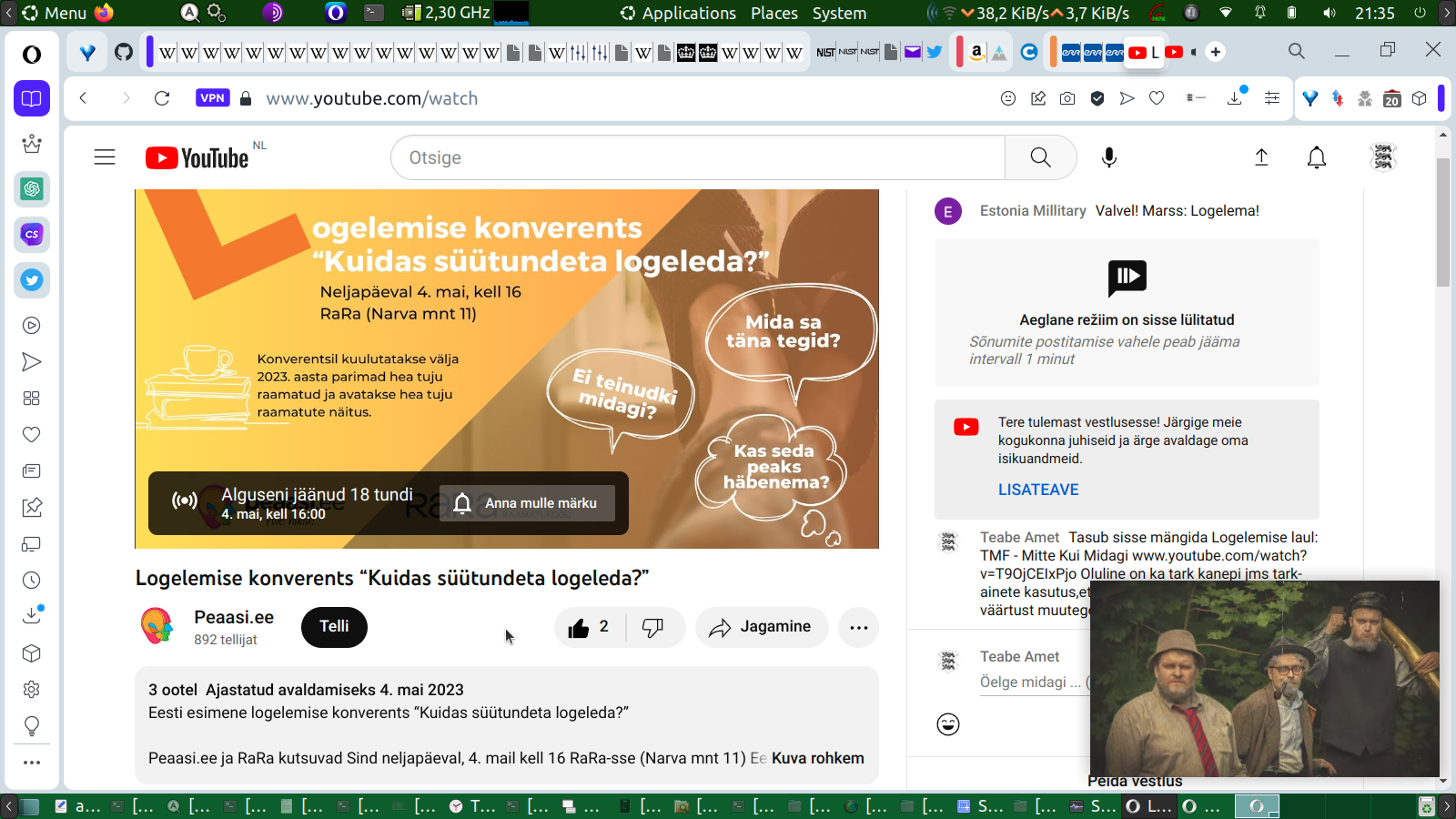This screenshot has width=1456, height=819.
Task: Dislike the video with thumbs down
Action: pos(652,628)
